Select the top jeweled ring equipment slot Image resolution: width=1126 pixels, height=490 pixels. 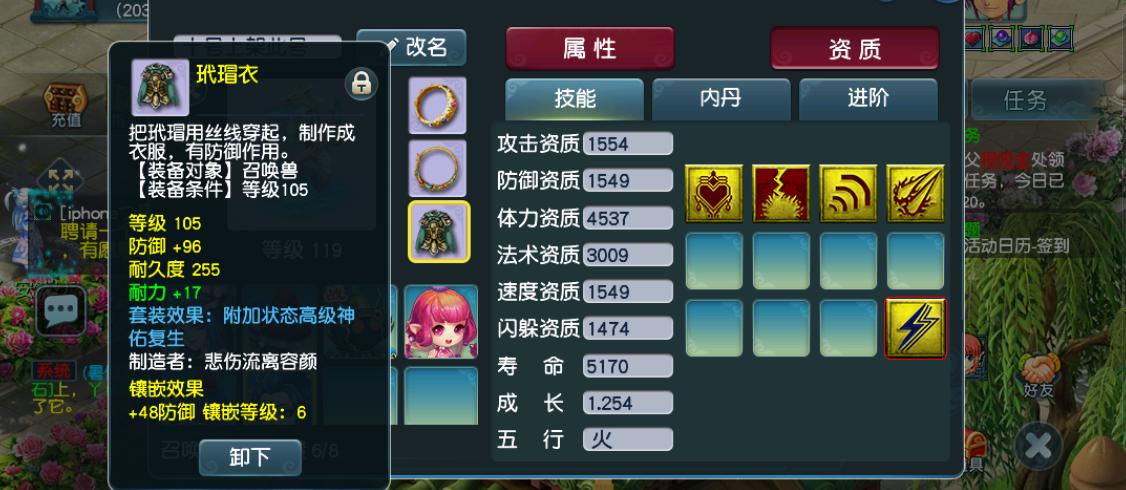(437, 106)
